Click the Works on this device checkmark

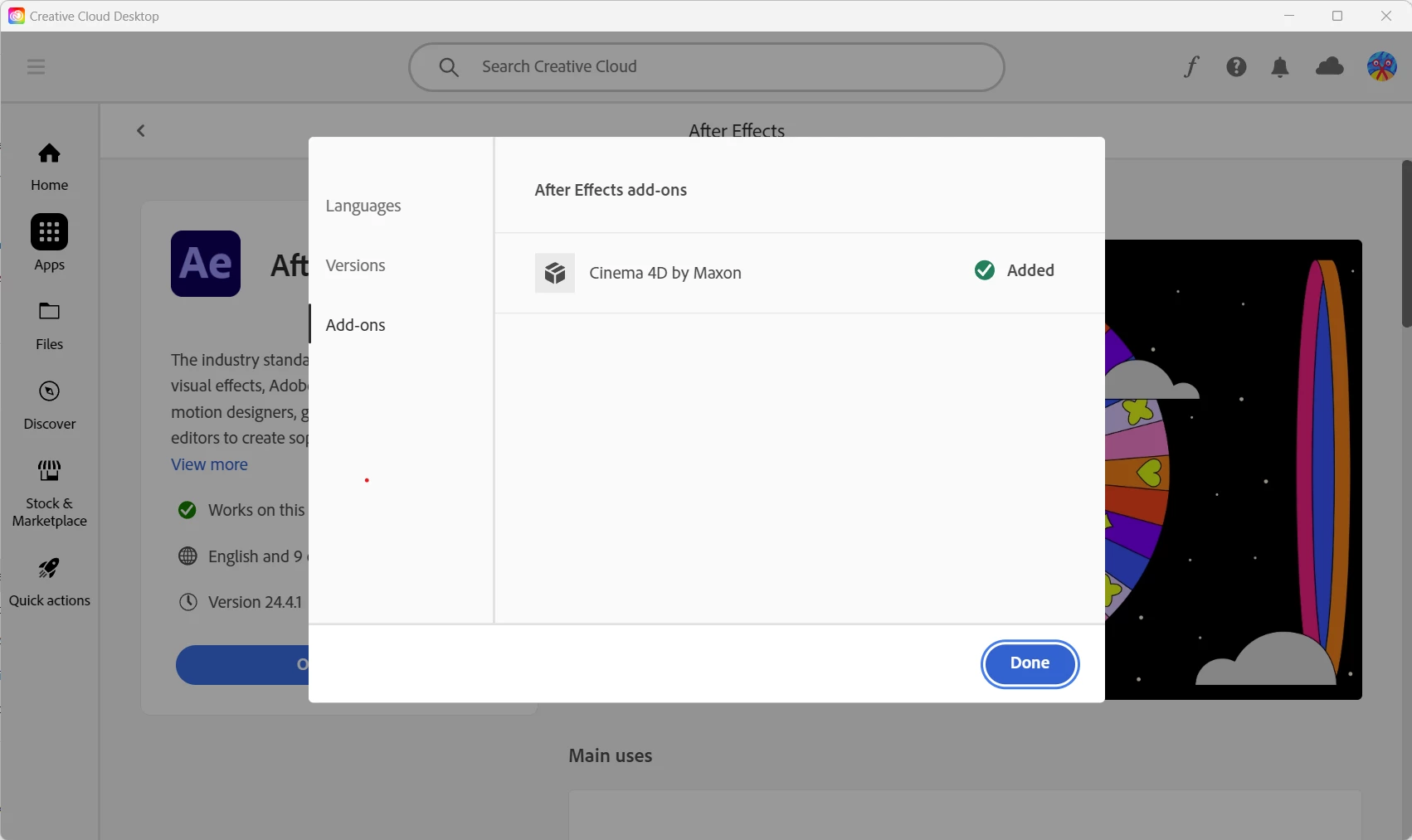tap(187, 510)
